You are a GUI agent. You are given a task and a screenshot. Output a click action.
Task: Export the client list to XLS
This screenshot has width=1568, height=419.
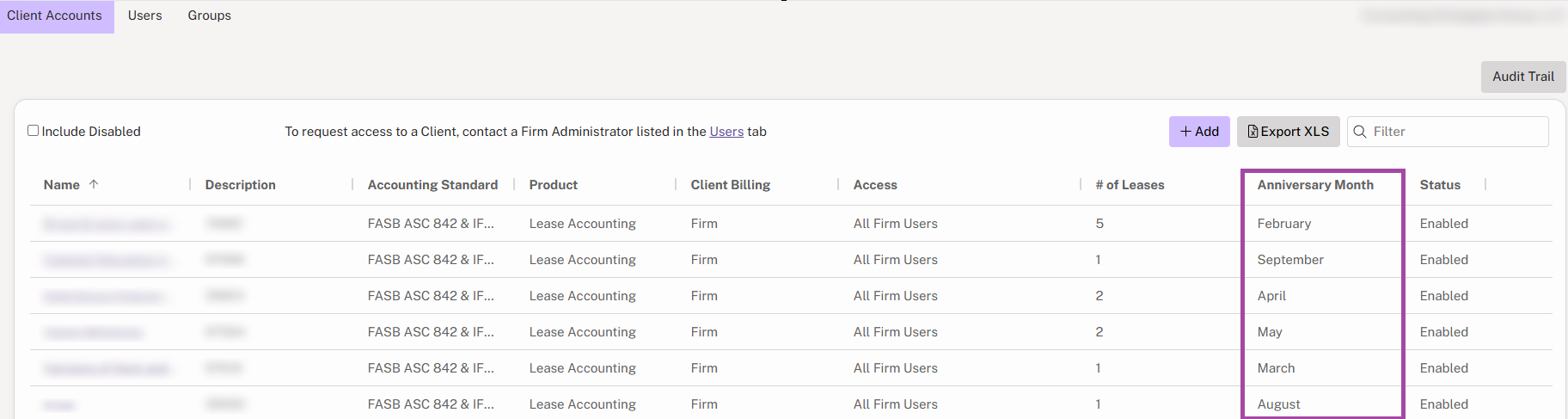[1288, 132]
